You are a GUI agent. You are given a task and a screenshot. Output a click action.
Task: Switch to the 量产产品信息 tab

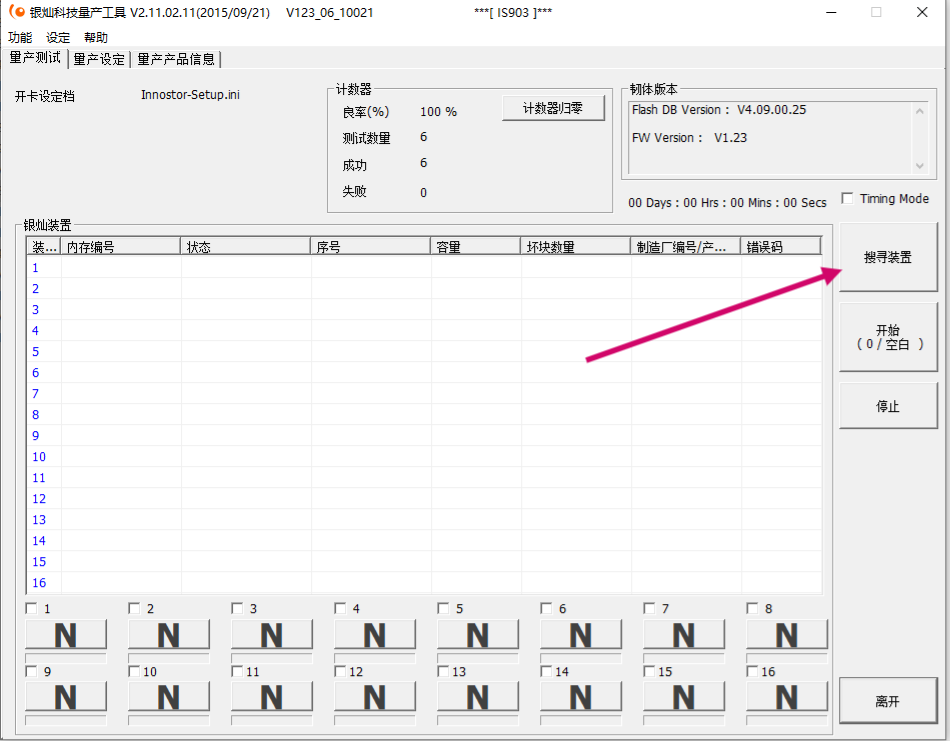click(176, 59)
